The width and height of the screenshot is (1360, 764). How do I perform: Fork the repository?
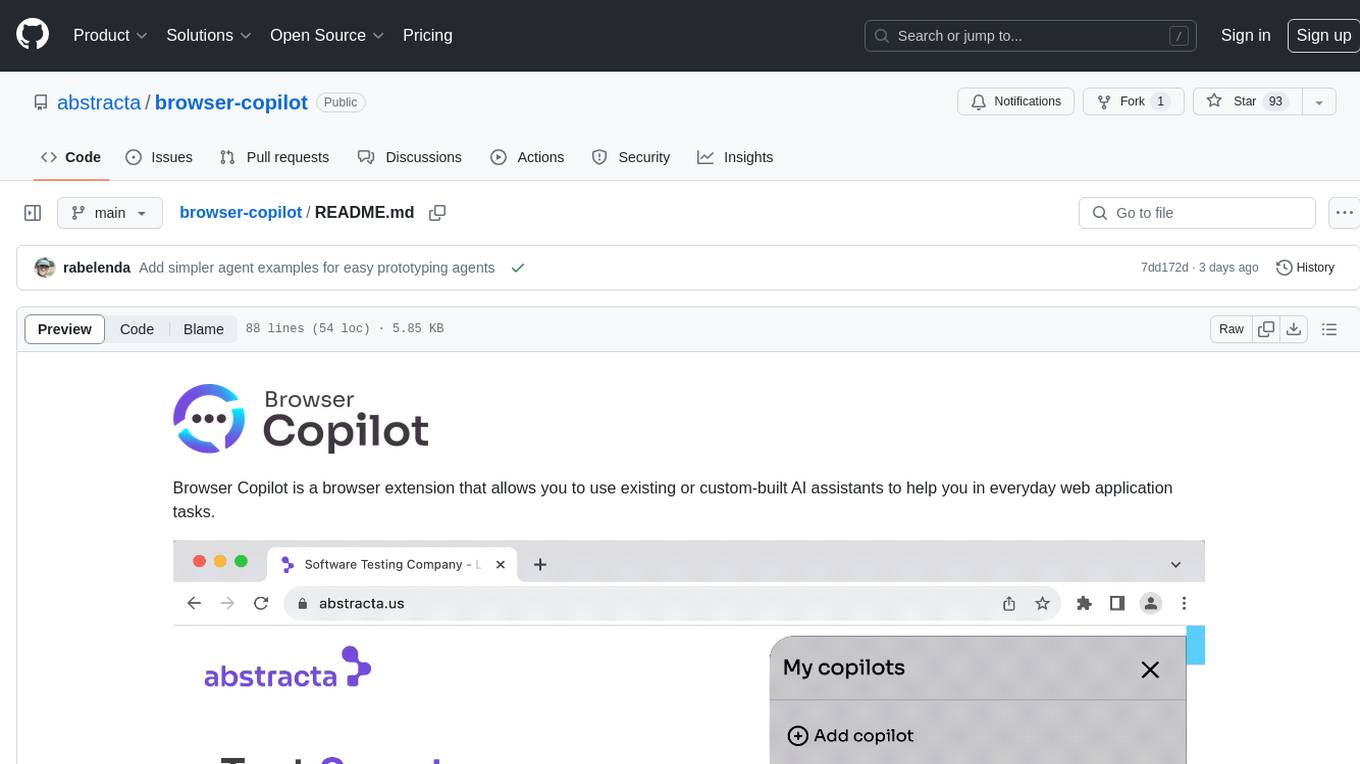tap(1133, 102)
